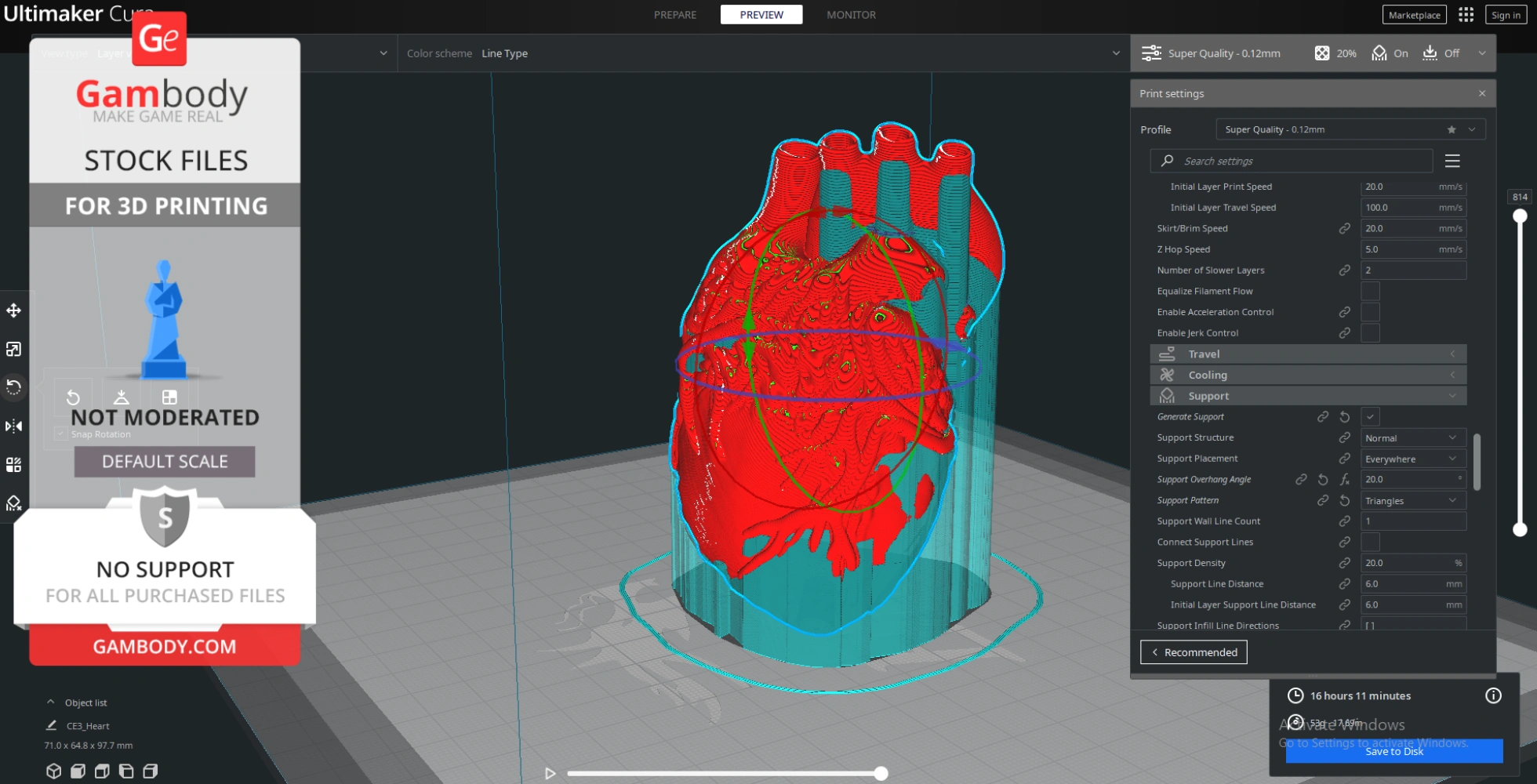
Task: Select the Move tool in left toolbar
Action: click(x=13, y=310)
